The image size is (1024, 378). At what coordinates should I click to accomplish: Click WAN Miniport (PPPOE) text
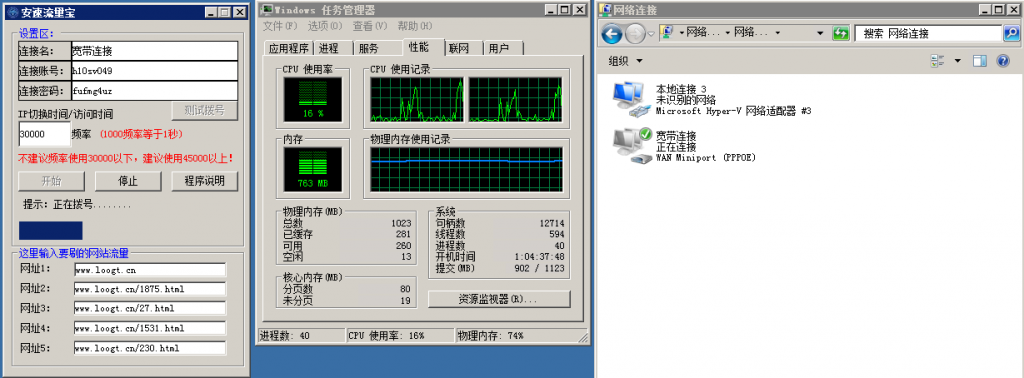click(x=706, y=157)
